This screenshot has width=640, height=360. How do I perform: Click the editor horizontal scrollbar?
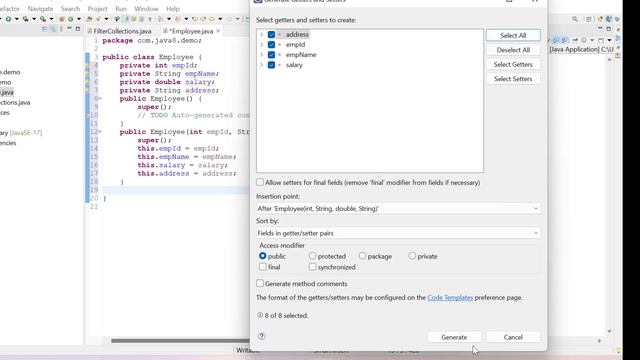(x=180, y=340)
